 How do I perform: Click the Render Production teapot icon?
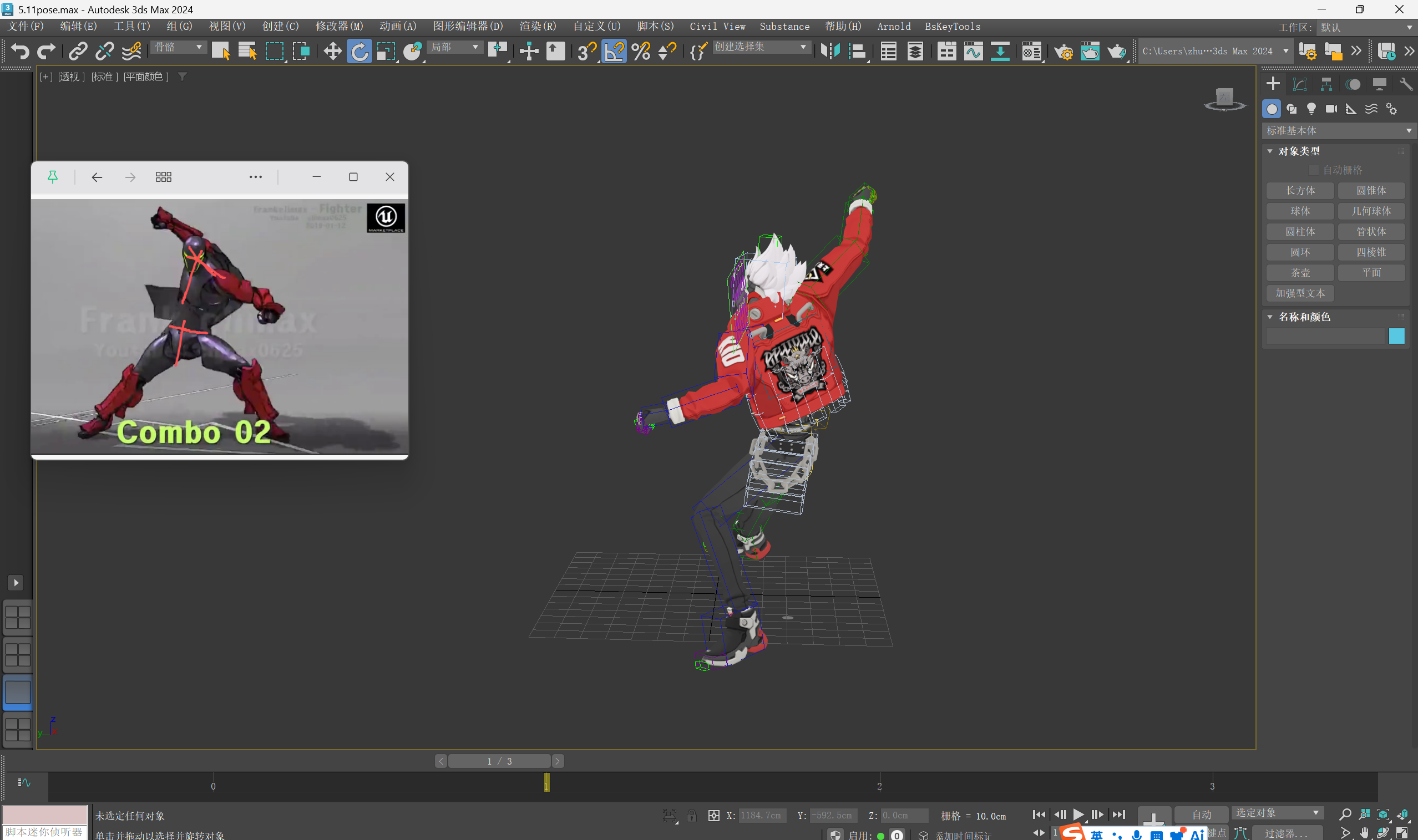click(1117, 52)
